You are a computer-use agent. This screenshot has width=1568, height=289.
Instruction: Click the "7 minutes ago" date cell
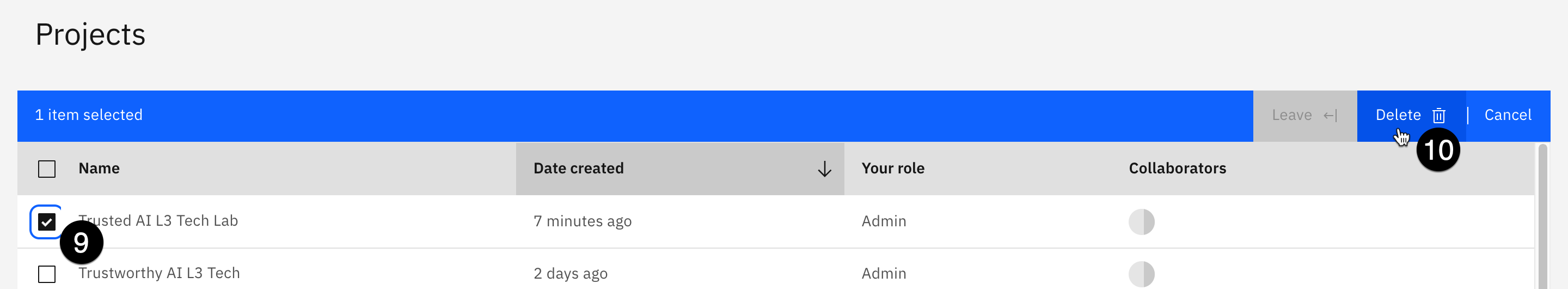pos(583,221)
